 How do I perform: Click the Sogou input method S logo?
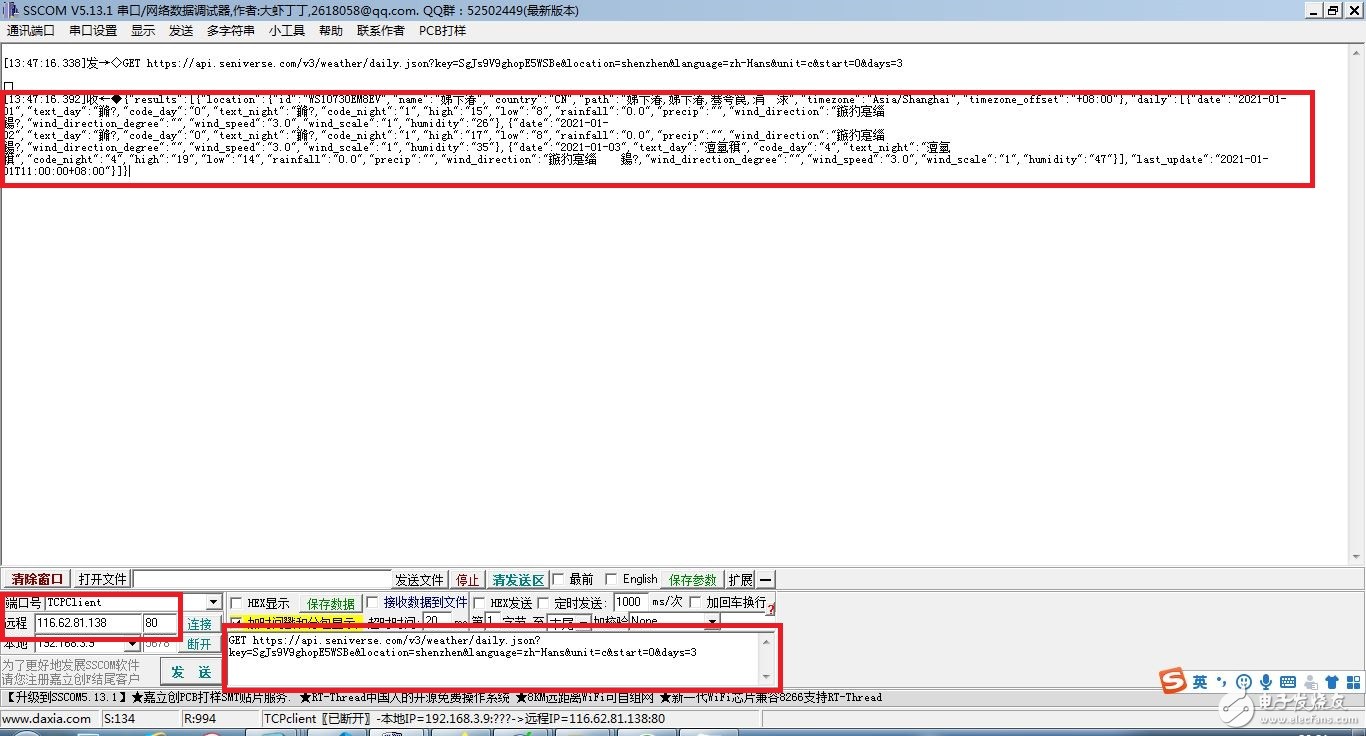coord(1174,681)
